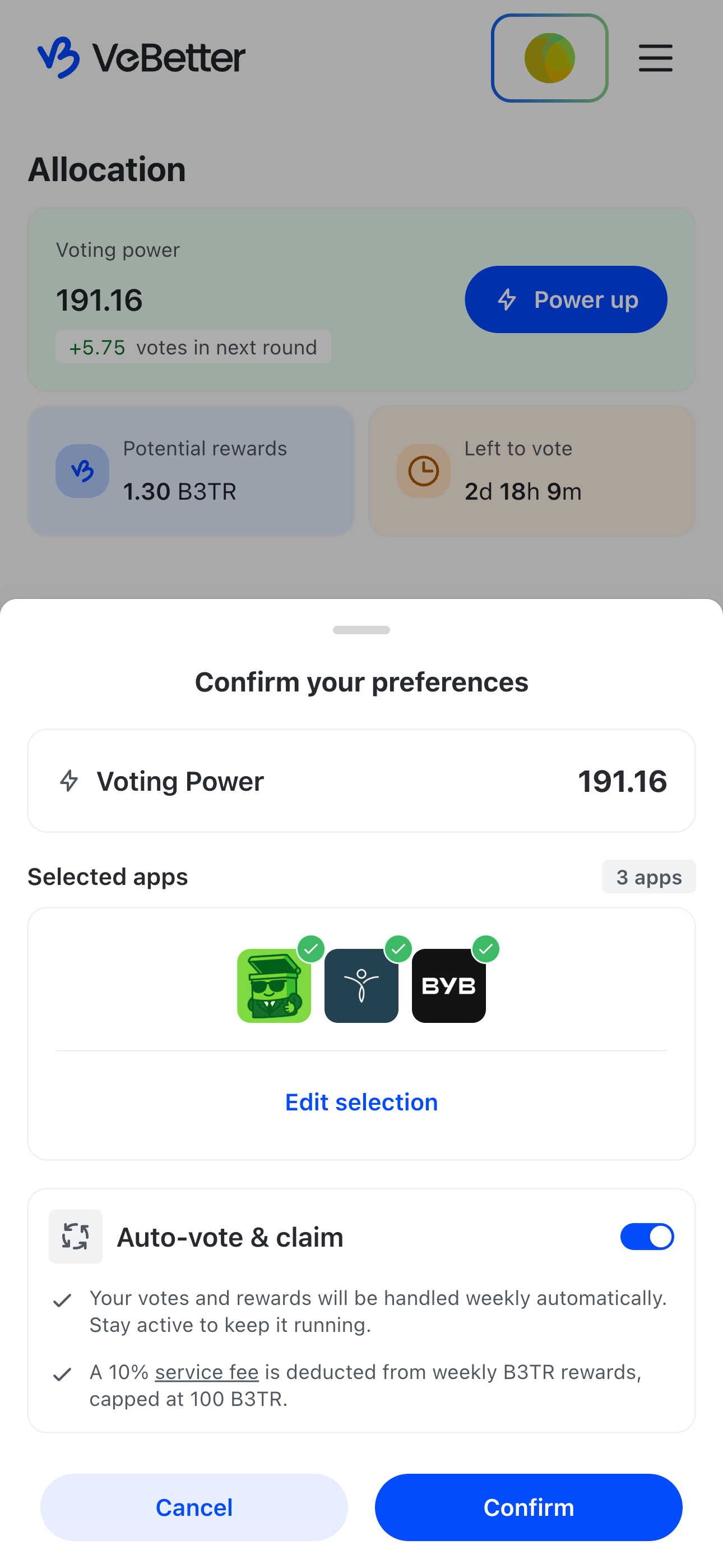Screen dimensions: 723x1568
Task: Select the dark teal figure app icon
Action: tap(361, 985)
